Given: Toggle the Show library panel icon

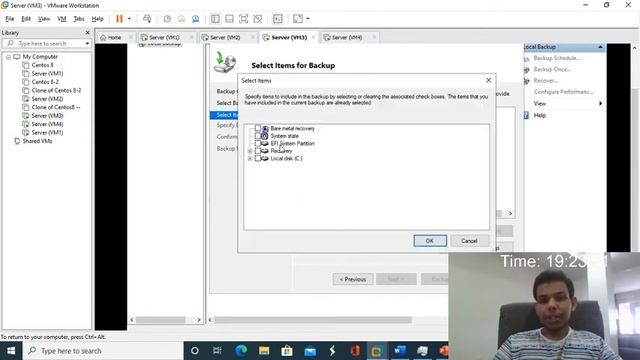Looking at the screenshot, I should [x=215, y=19].
